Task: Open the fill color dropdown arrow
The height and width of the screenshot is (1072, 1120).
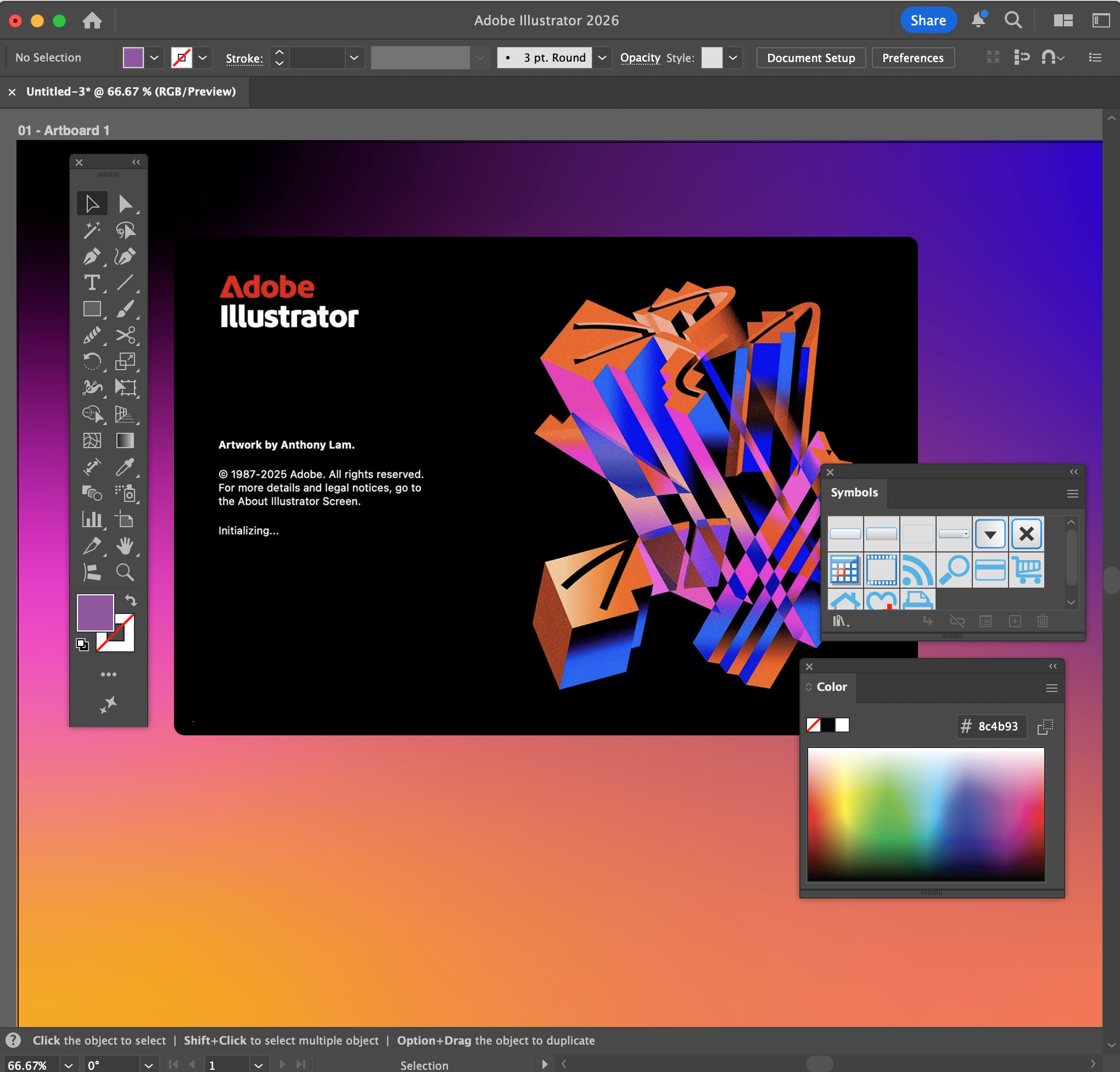Action: [x=154, y=58]
